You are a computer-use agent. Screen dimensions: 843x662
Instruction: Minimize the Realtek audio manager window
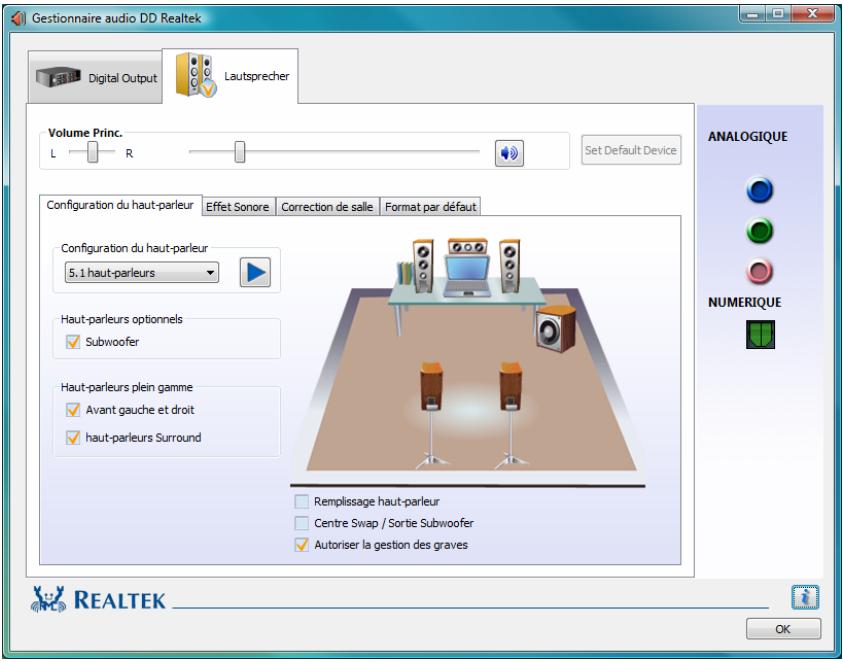click(752, 14)
